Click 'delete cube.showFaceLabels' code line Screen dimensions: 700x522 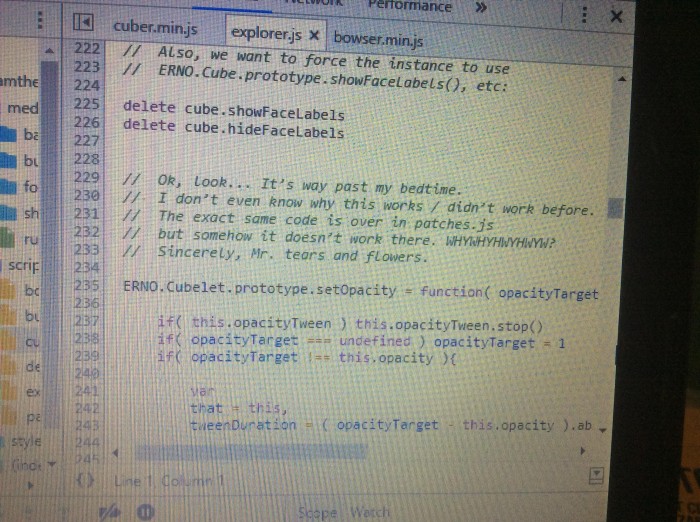pyautogui.click(x=233, y=111)
